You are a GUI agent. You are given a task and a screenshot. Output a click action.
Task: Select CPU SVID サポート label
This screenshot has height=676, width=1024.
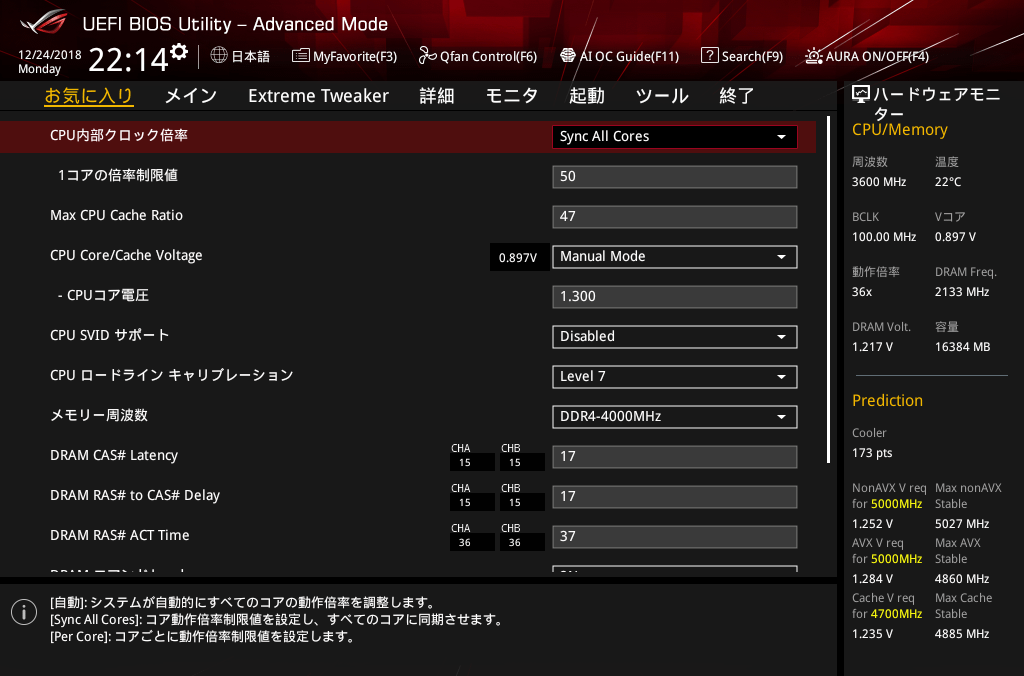point(110,335)
